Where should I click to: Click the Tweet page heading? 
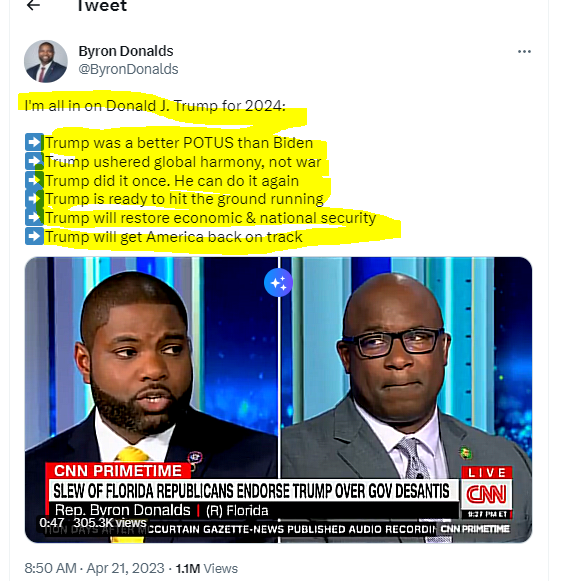pos(102,5)
